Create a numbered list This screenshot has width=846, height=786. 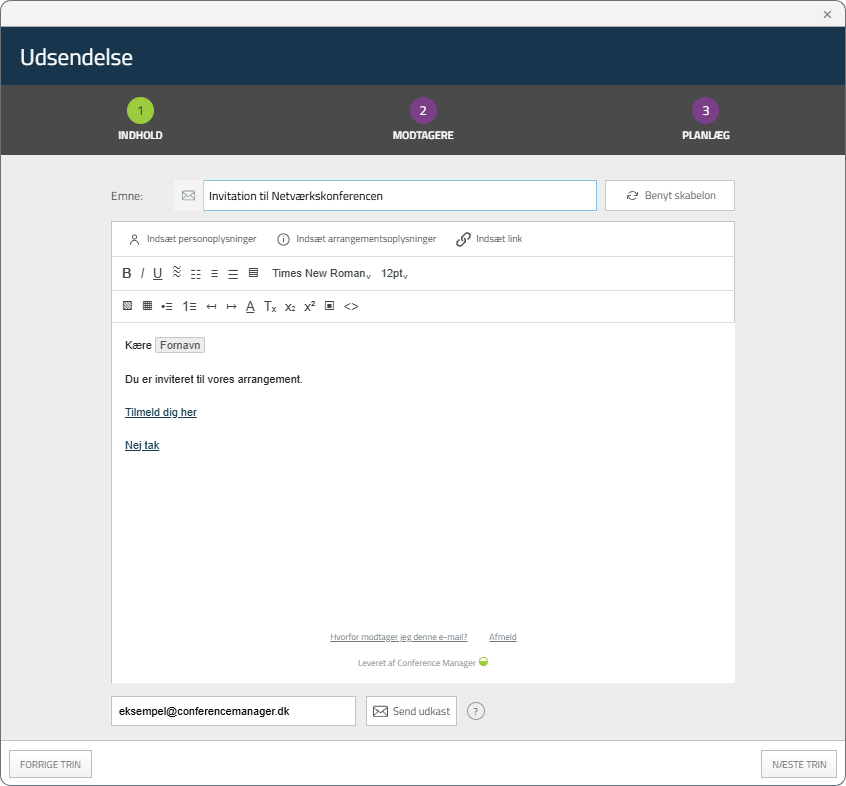pyautogui.click(x=189, y=306)
